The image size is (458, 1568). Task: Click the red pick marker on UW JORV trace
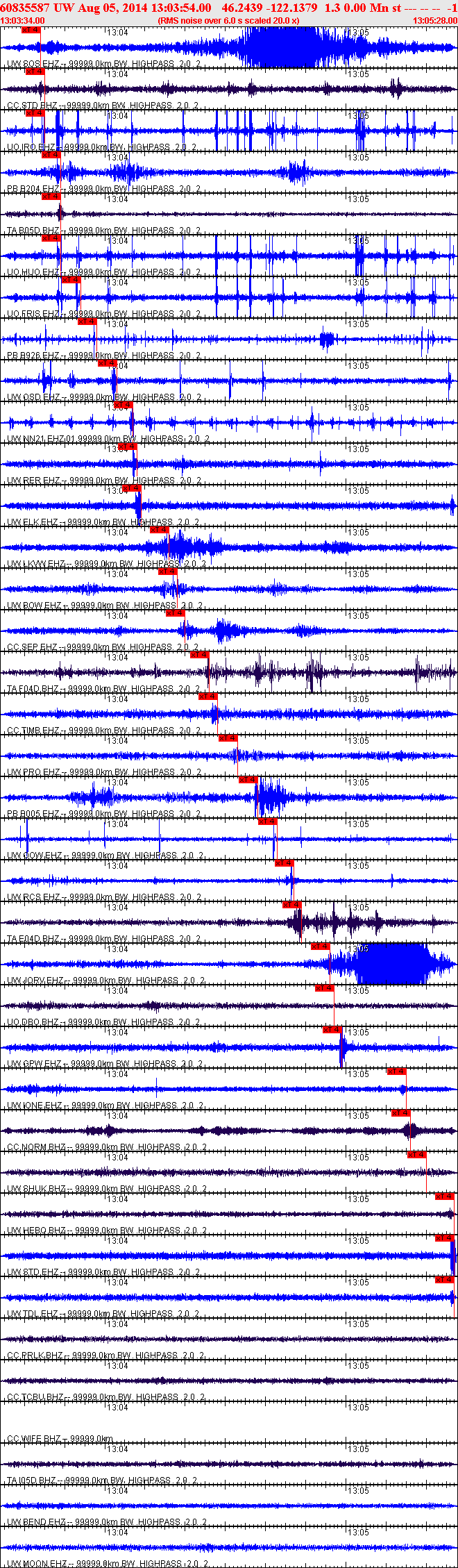pos(320,946)
